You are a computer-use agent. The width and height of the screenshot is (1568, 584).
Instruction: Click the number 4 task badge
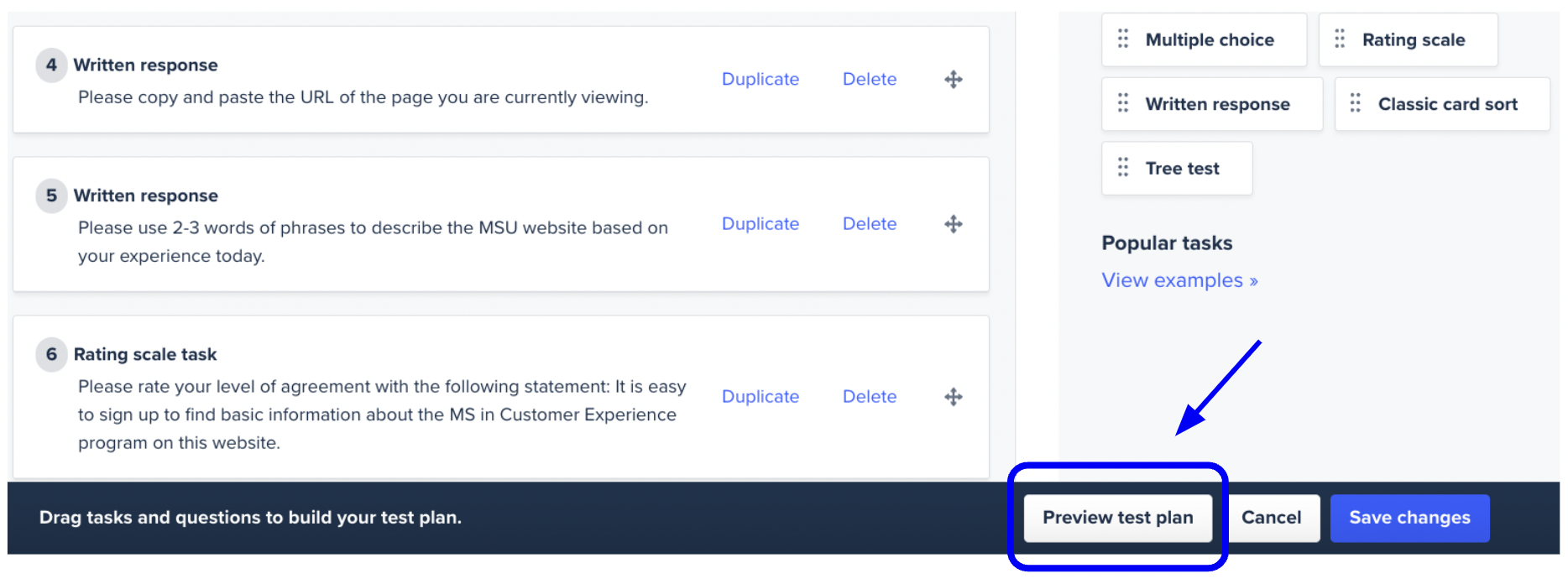click(x=51, y=65)
